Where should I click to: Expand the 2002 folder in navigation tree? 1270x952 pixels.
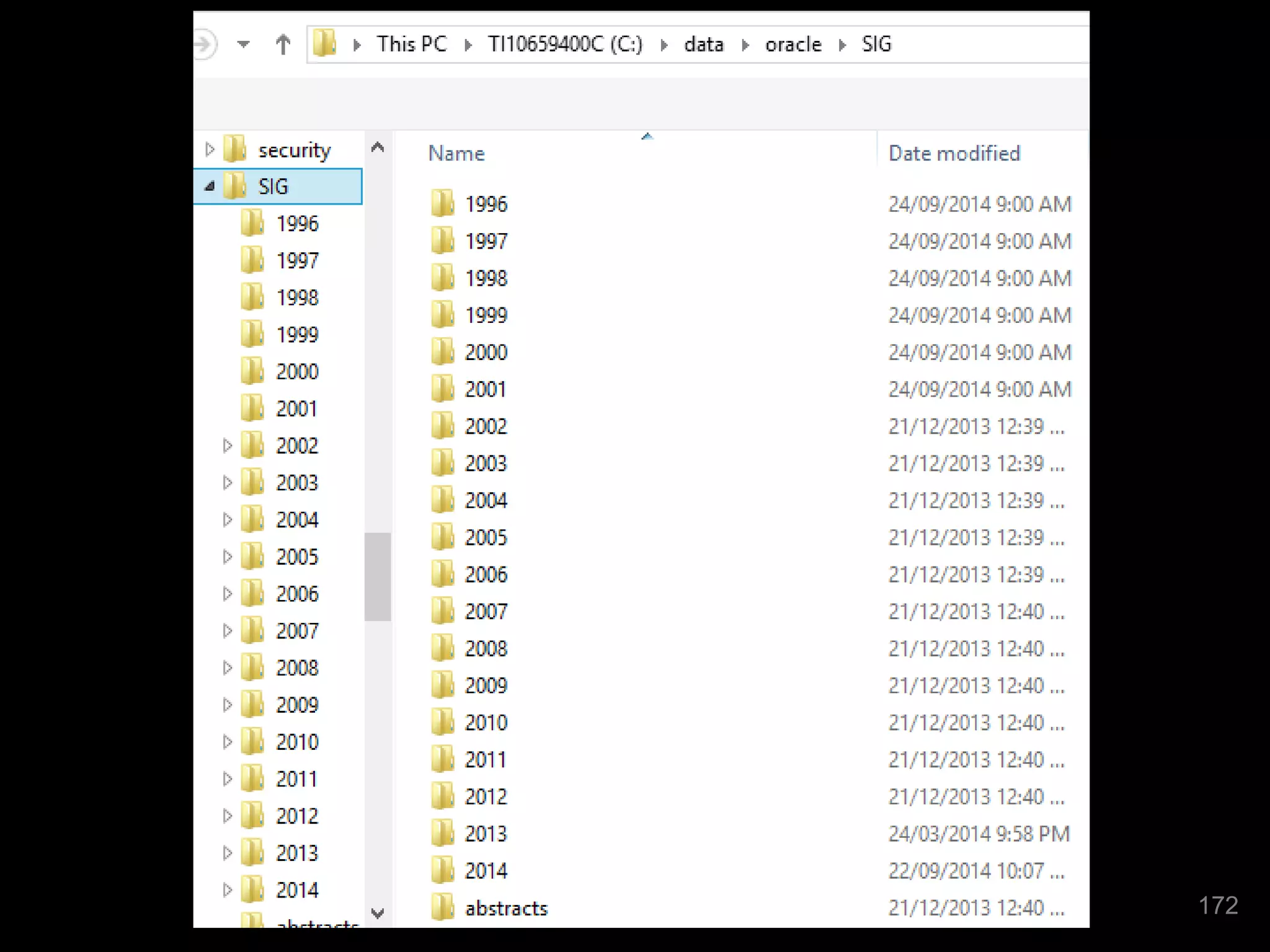pyautogui.click(x=227, y=446)
